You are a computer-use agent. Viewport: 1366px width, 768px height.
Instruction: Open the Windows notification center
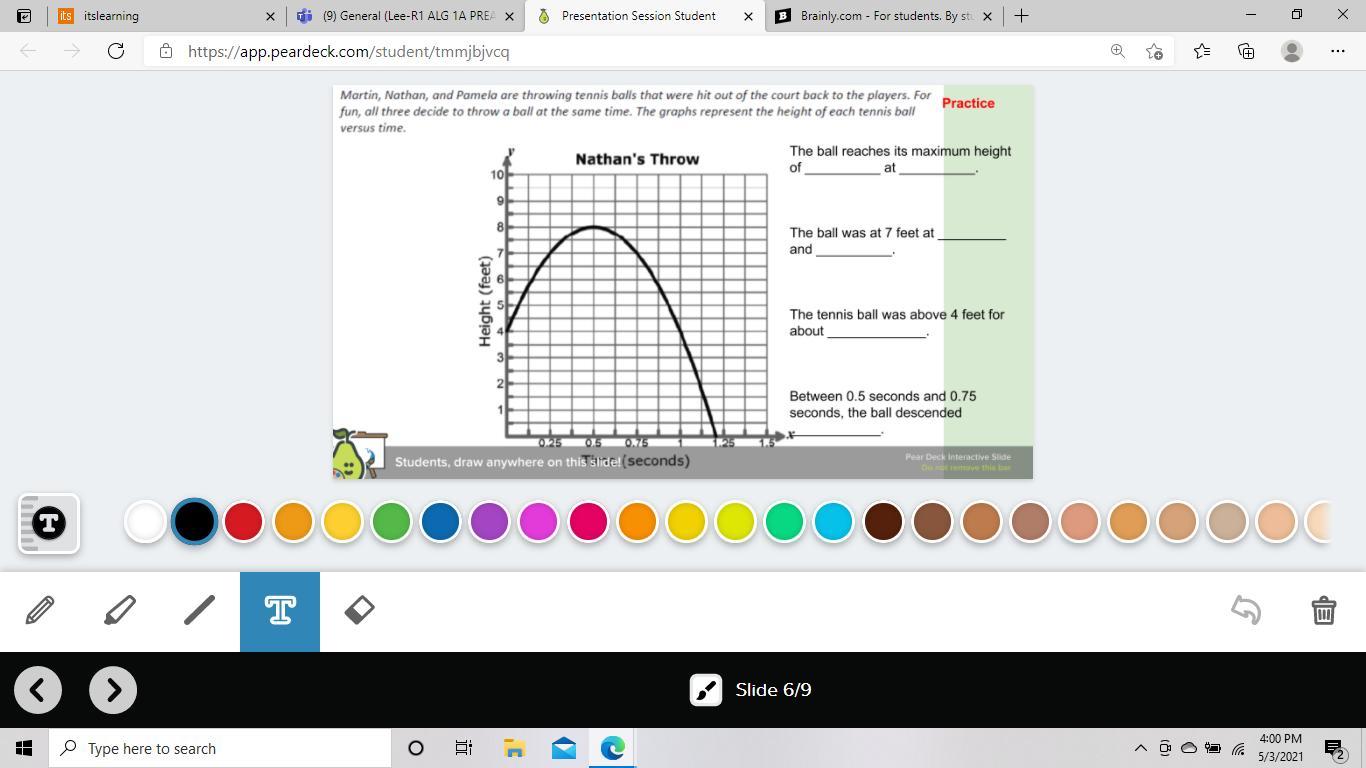[1334, 748]
